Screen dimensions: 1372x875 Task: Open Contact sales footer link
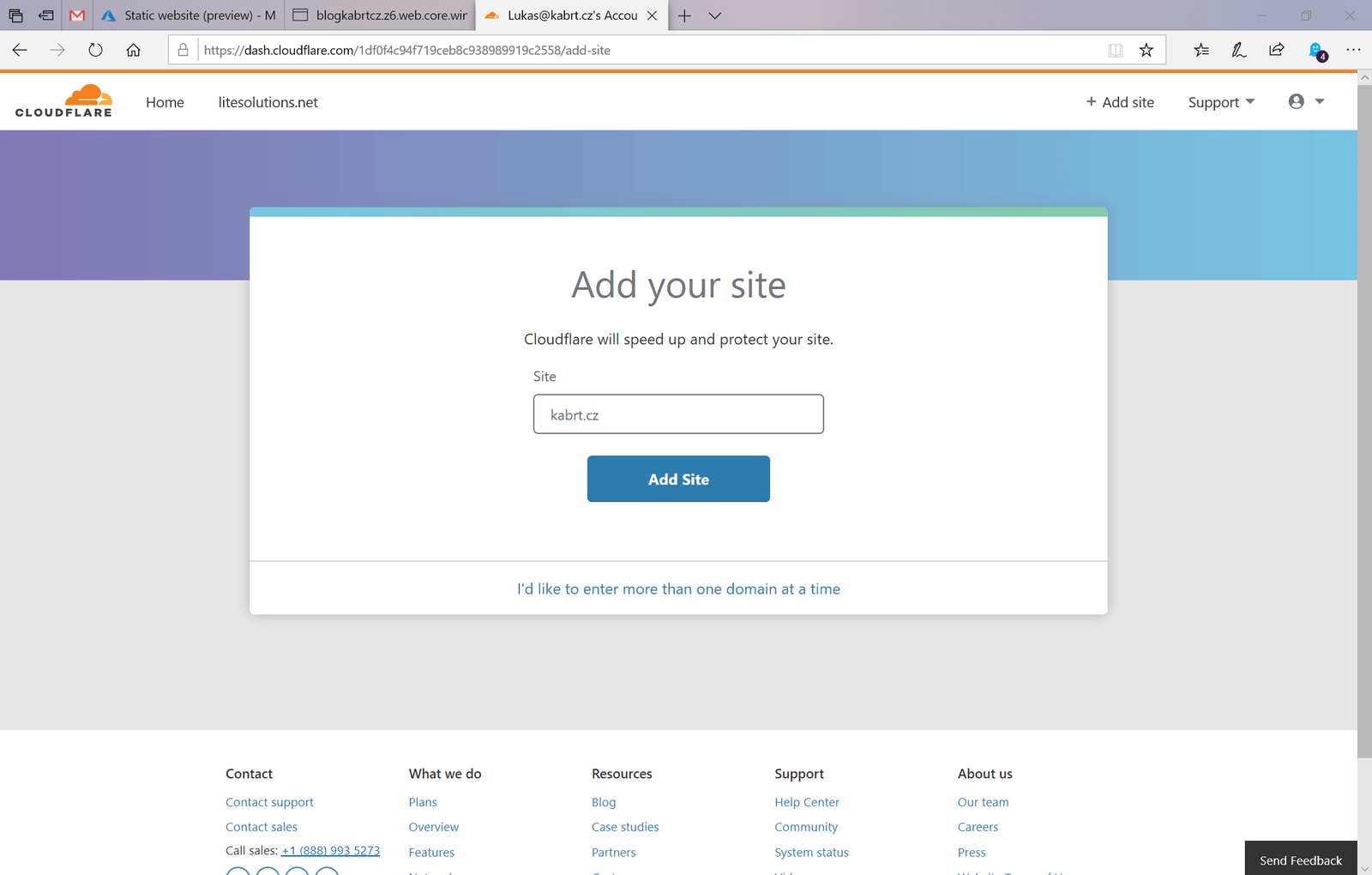click(x=262, y=827)
